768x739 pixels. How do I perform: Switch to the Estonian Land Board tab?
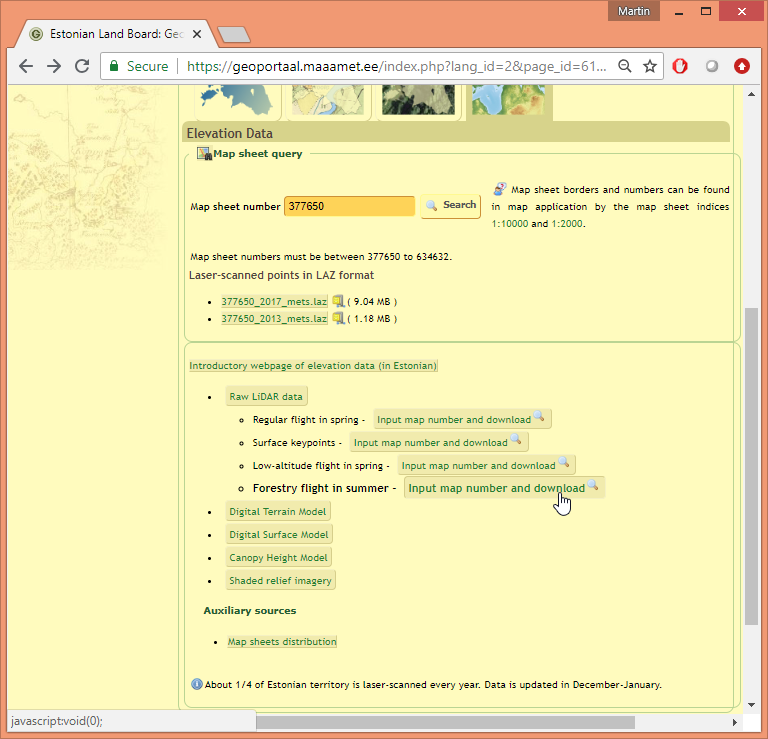117,33
